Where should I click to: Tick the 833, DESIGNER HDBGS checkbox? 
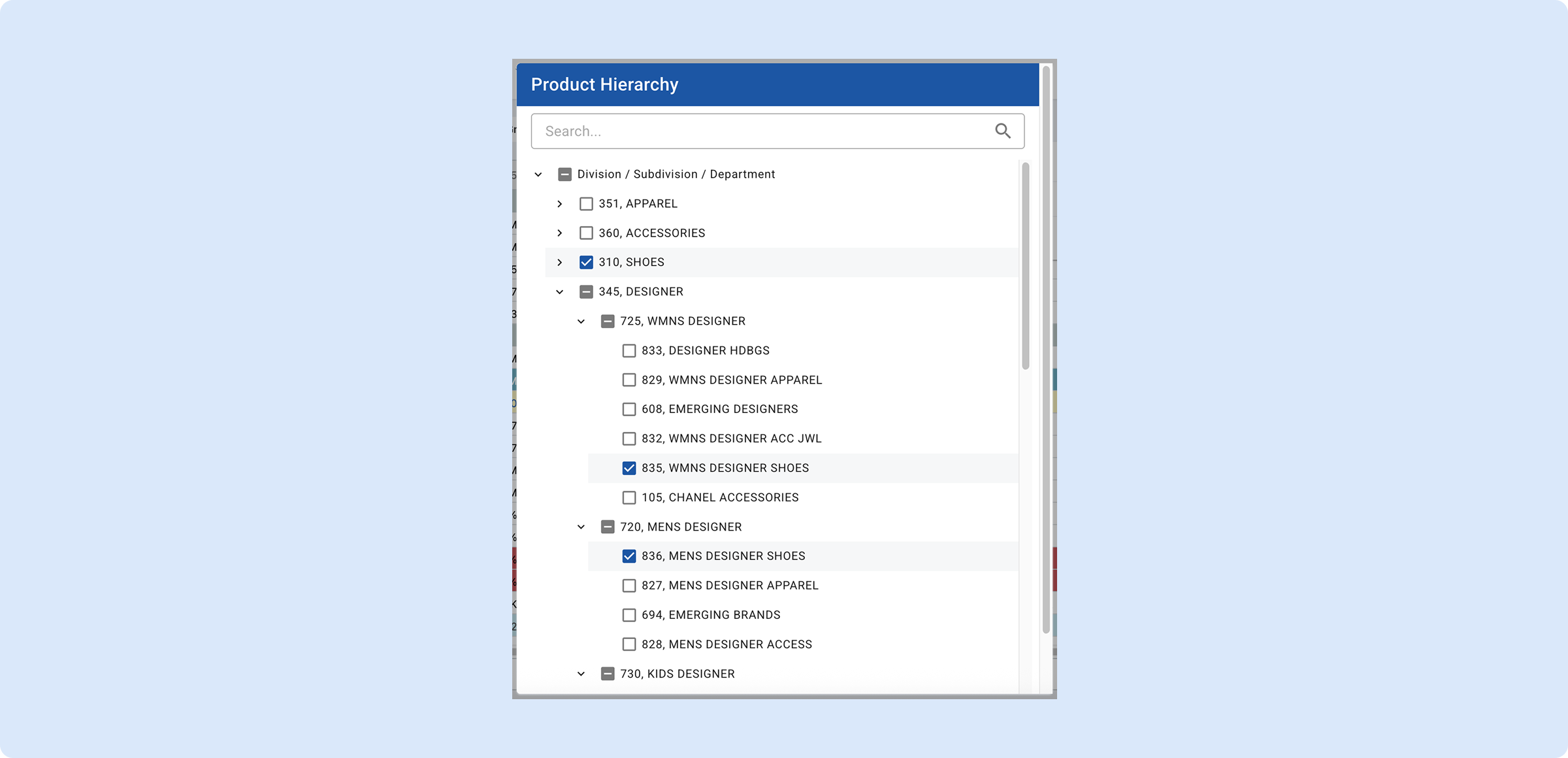click(629, 351)
